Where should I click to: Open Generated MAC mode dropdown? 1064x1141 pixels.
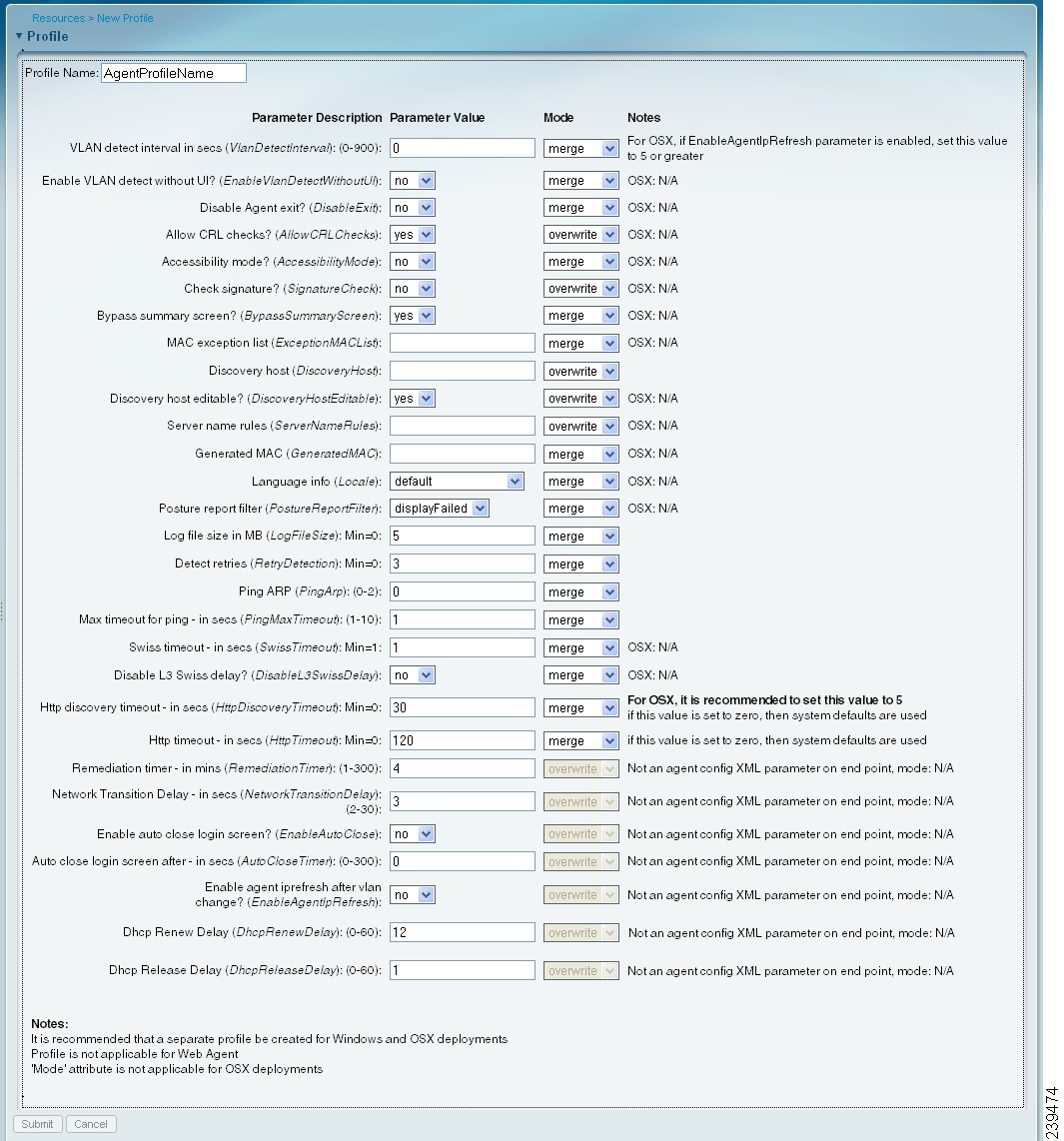(580, 454)
